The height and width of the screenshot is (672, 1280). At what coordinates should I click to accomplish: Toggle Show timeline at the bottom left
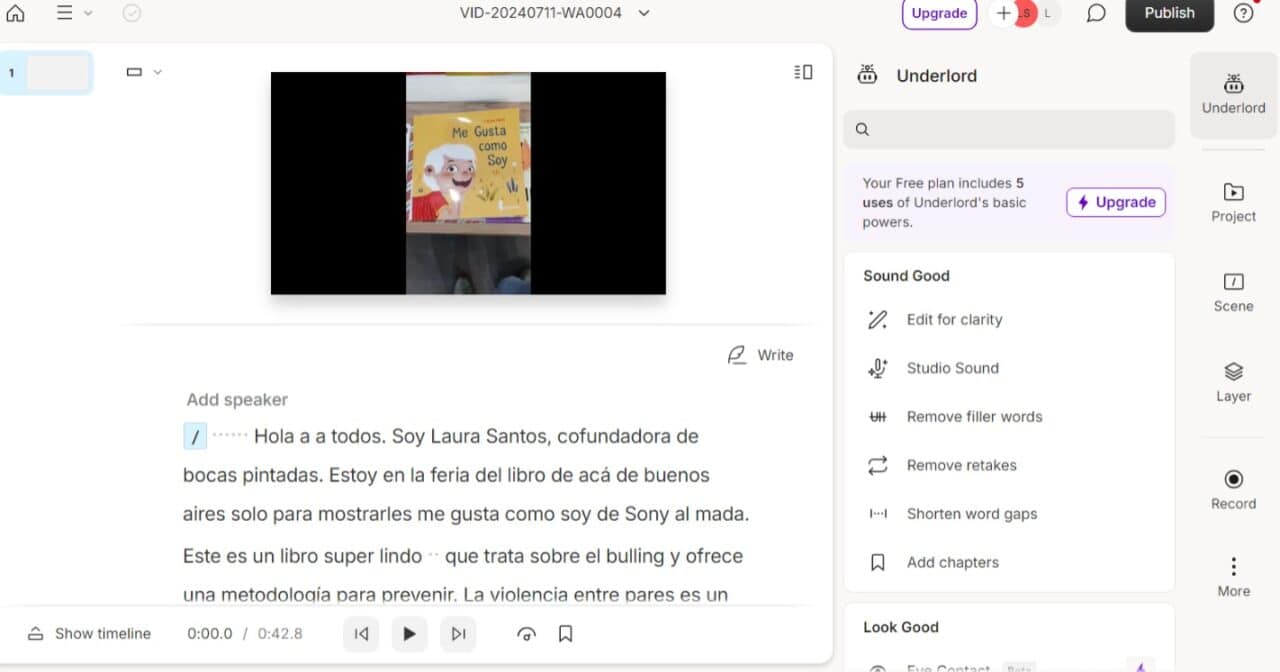[88, 633]
